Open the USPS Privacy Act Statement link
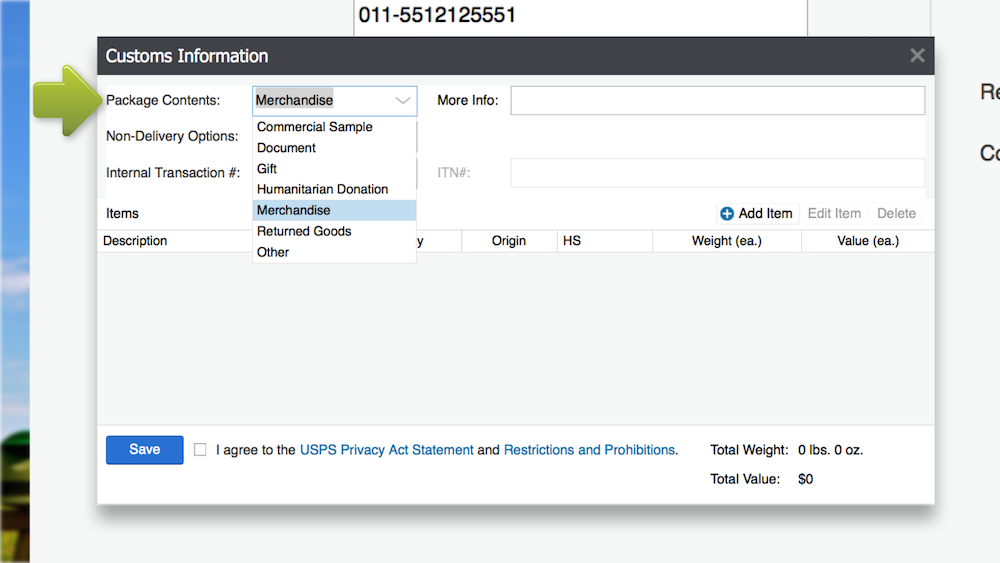The image size is (1000, 563). pyautogui.click(x=386, y=450)
